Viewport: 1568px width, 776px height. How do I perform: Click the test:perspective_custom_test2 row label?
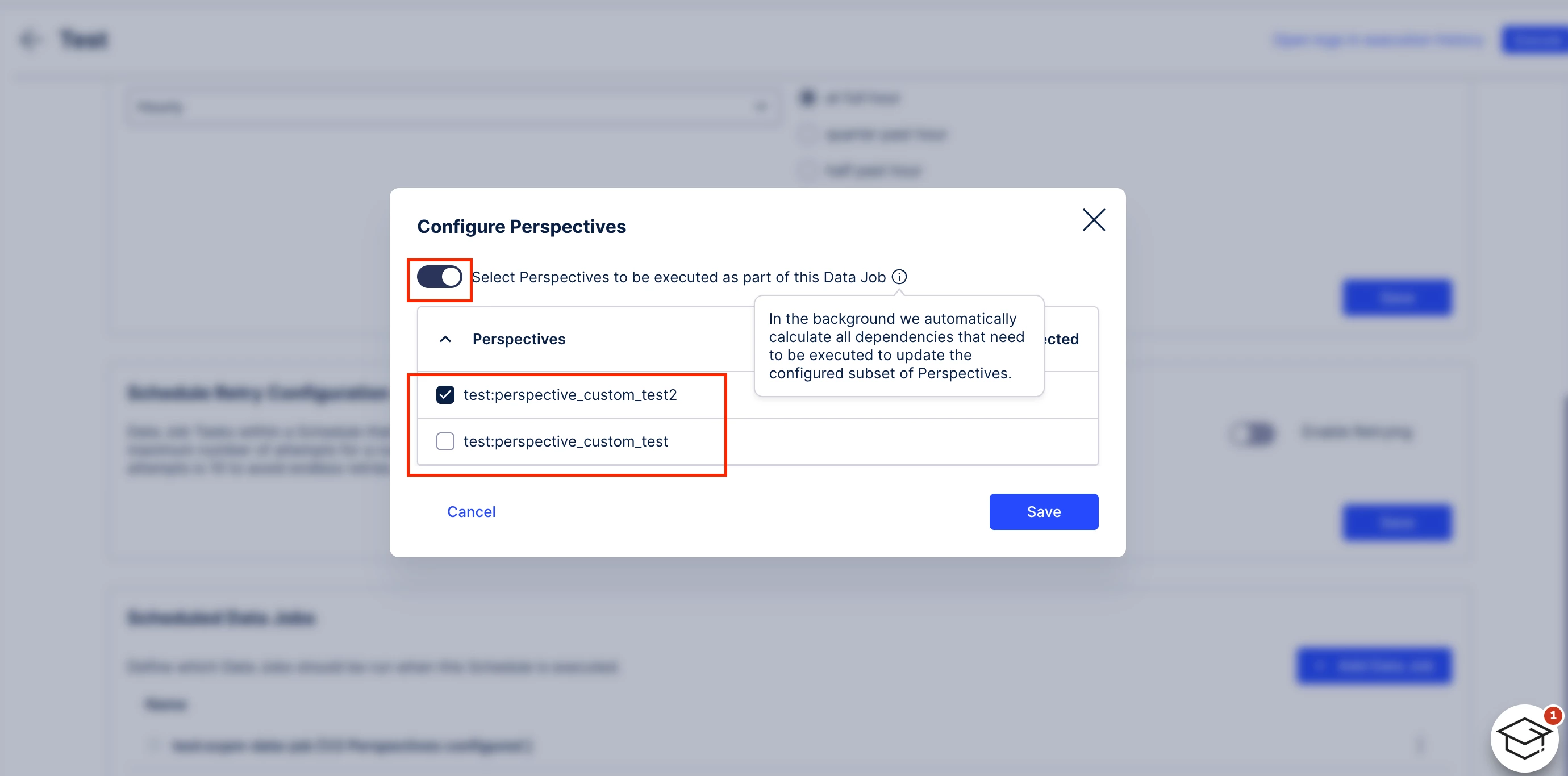click(x=570, y=395)
